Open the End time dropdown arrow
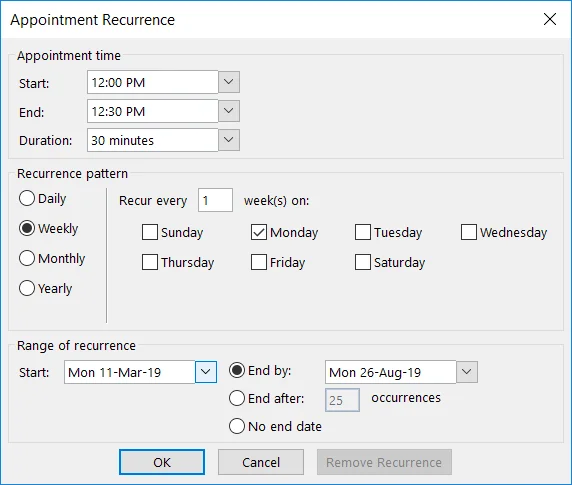Viewport: 572px width, 485px height. 229,111
